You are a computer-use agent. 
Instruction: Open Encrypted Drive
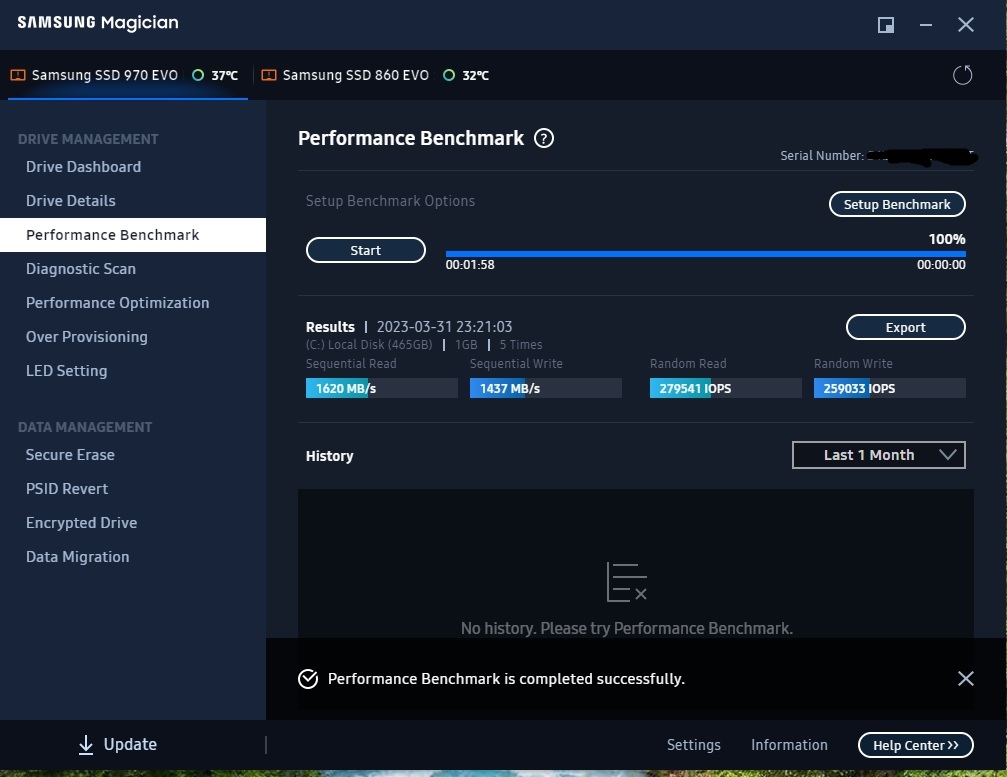(x=82, y=523)
